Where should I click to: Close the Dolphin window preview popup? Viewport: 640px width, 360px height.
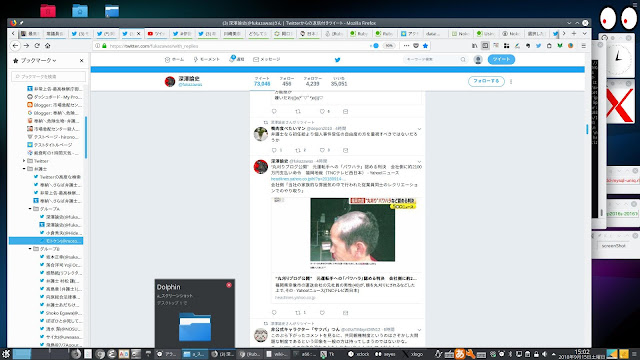click(229, 285)
